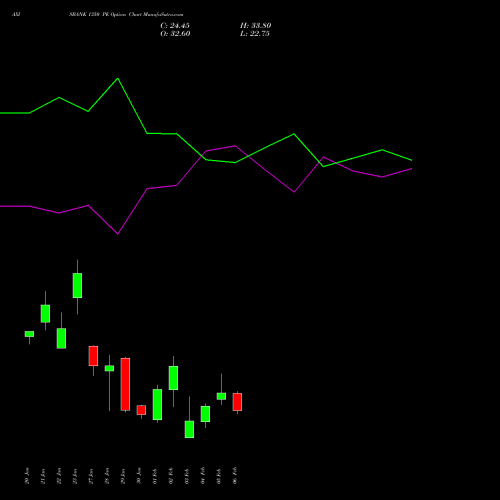
Task: Click the low value L: 22.75
Action: [x=255, y=34]
